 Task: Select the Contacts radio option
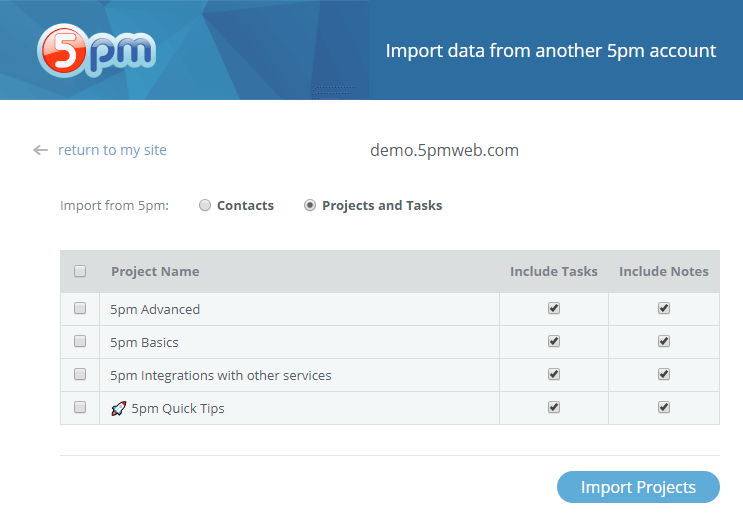coord(205,205)
